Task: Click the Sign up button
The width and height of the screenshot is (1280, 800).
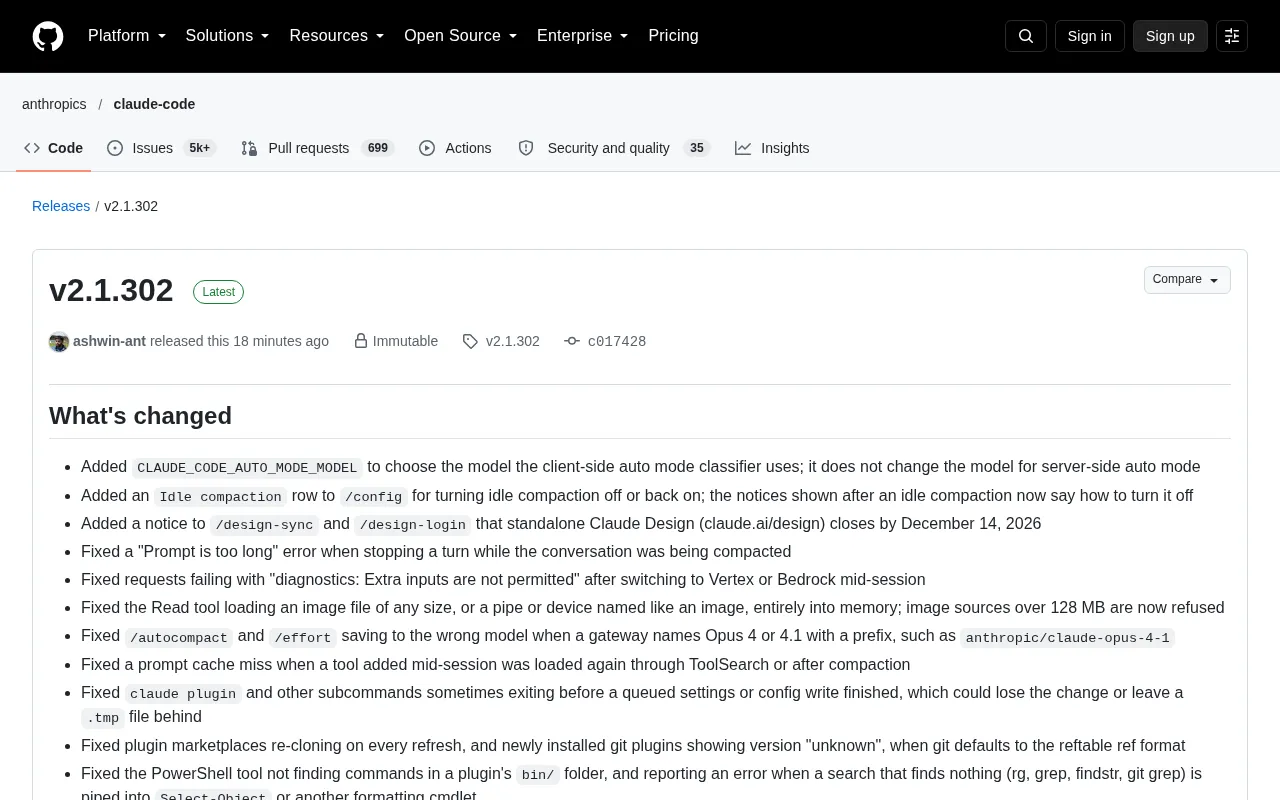Action: click(1170, 36)
